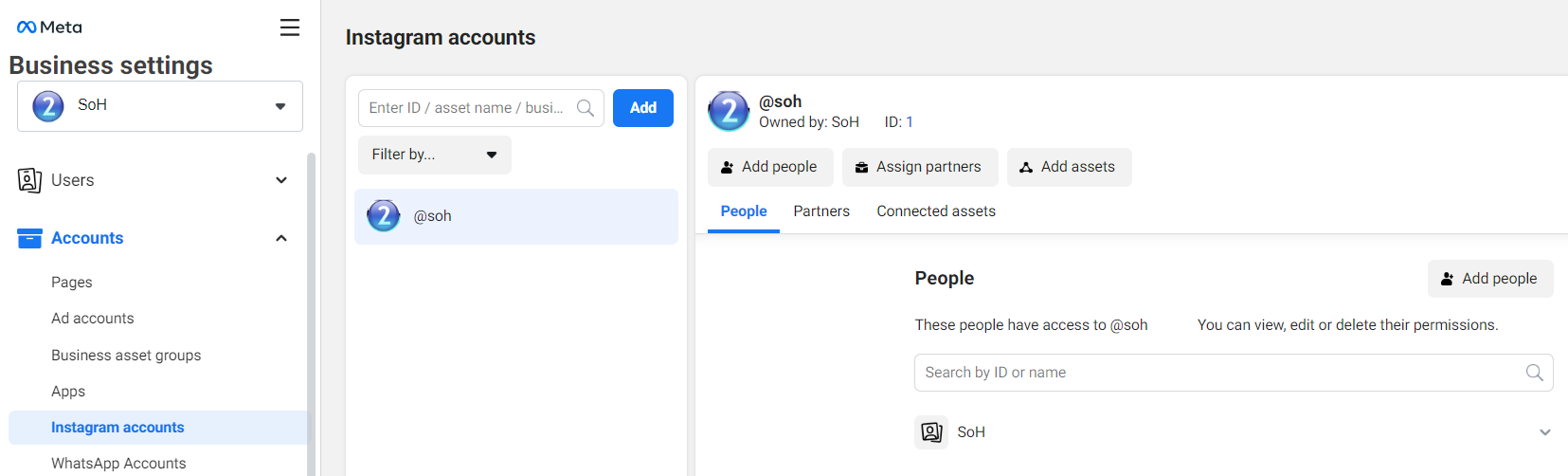Click the @soh profile avatar in header
The height and width of the screenshot is (476, 1568).
click(729, 112)
